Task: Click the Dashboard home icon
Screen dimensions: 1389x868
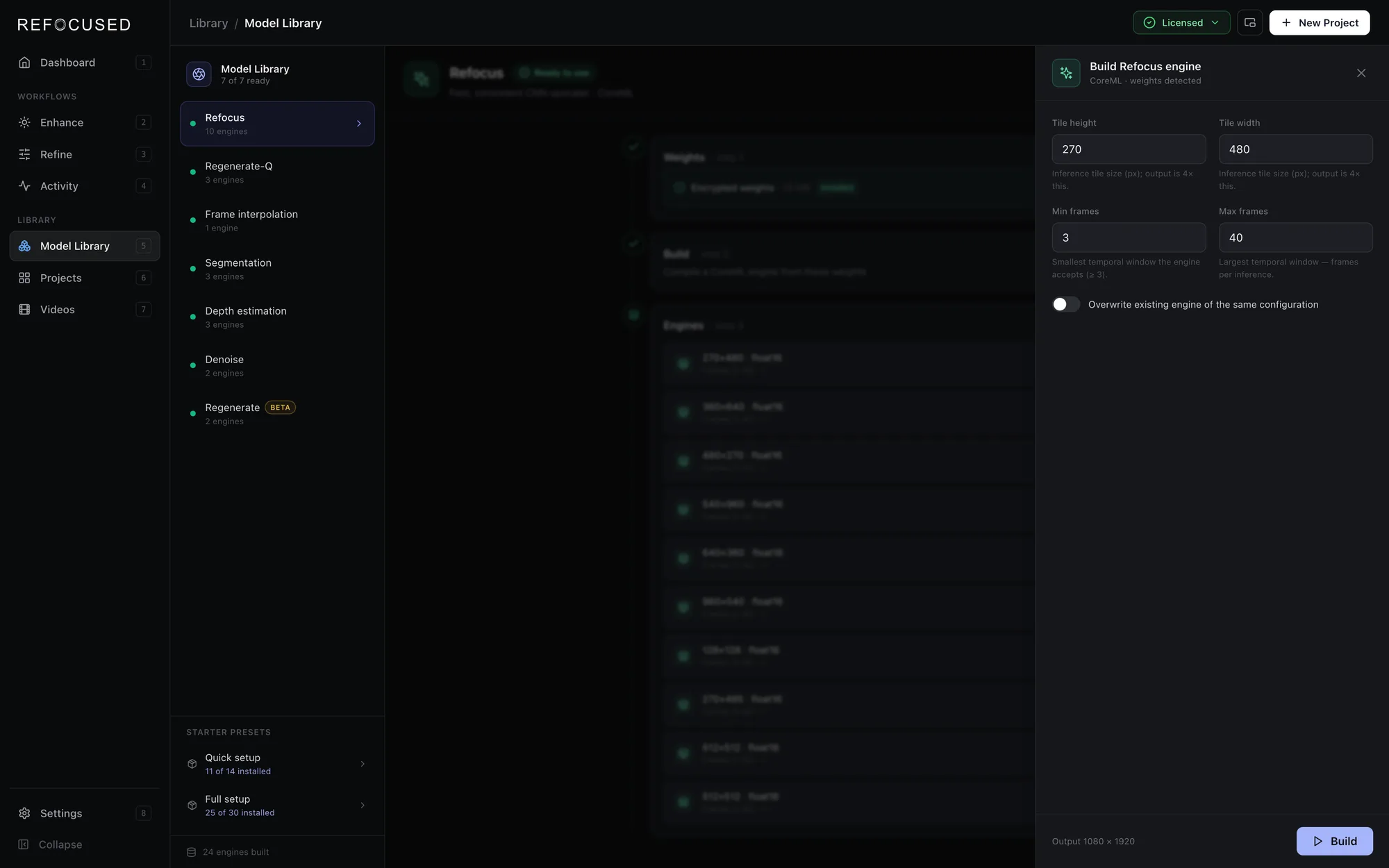Action: [x=24, y=62]
